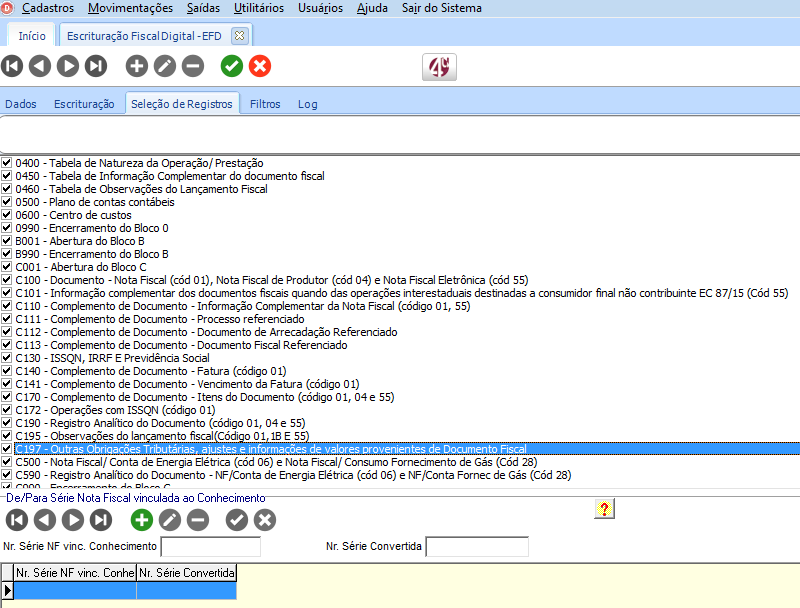Click the application logo icon in menu bar
The width and height of the screenshot is (800, 608).
7,8
